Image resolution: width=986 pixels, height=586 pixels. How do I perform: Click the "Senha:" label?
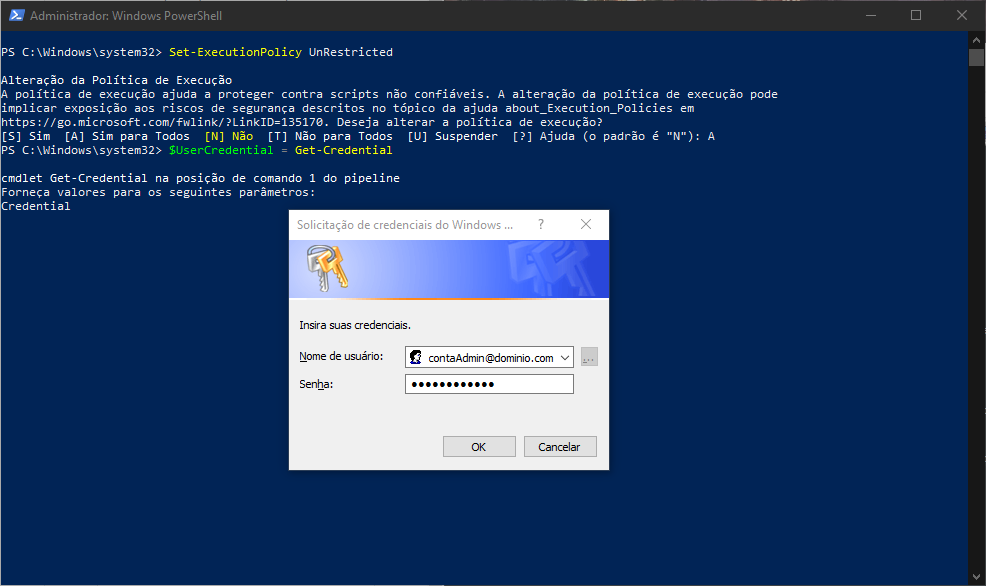(x=316, y=384)
